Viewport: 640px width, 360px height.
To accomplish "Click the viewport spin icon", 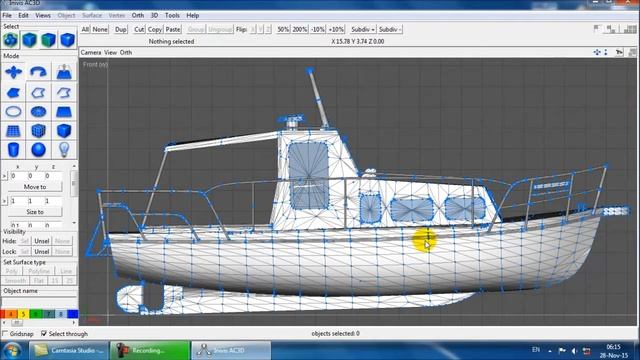I will coord(619,52).
